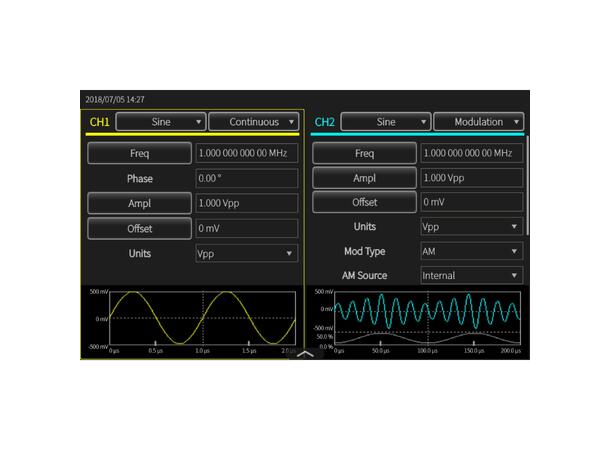This screenshot has width=610, height=450.
Task: Click the CH2 modulated waveform preview
Action: click(x=427, y=321)
